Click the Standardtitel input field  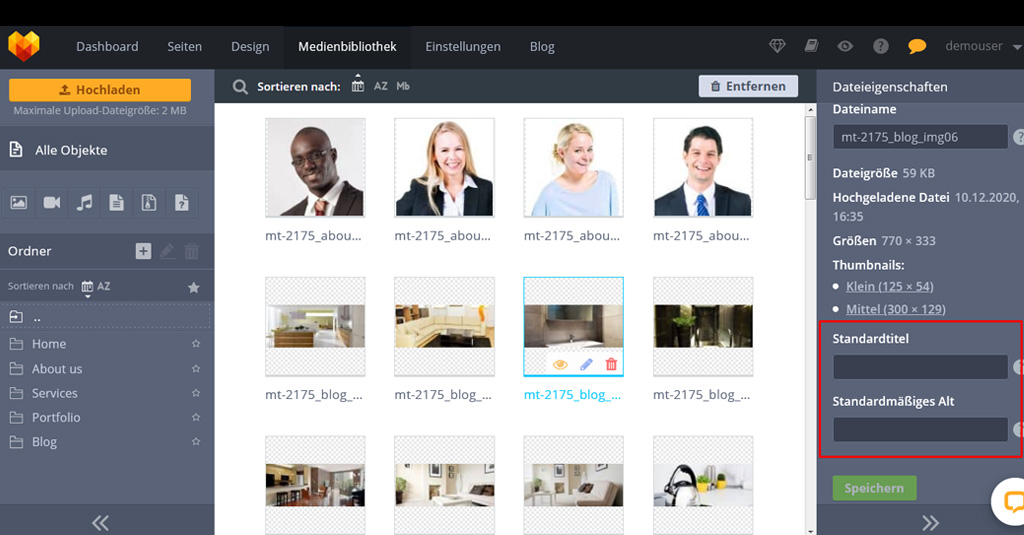click(x=920, y=367)
